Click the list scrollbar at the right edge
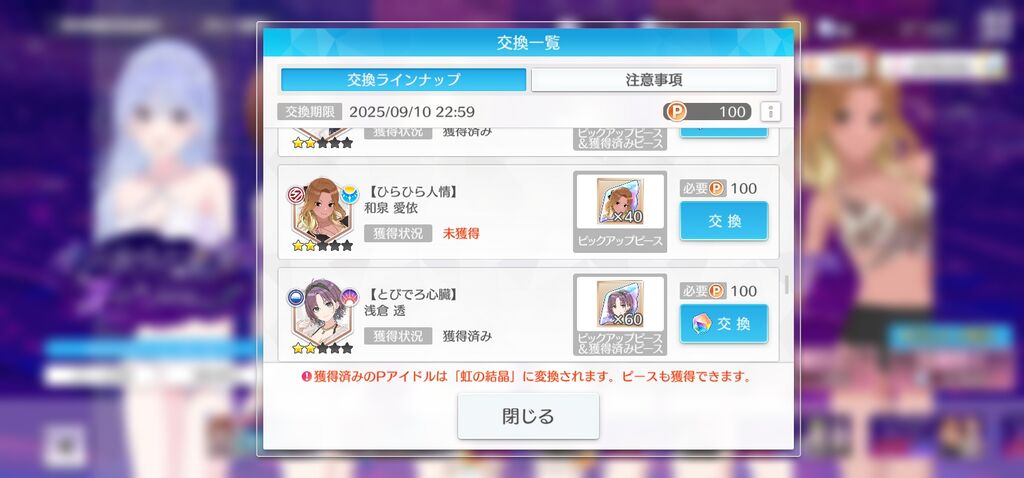The height and width of the screenshot is (478, 1024). click(x=787, y=283)
